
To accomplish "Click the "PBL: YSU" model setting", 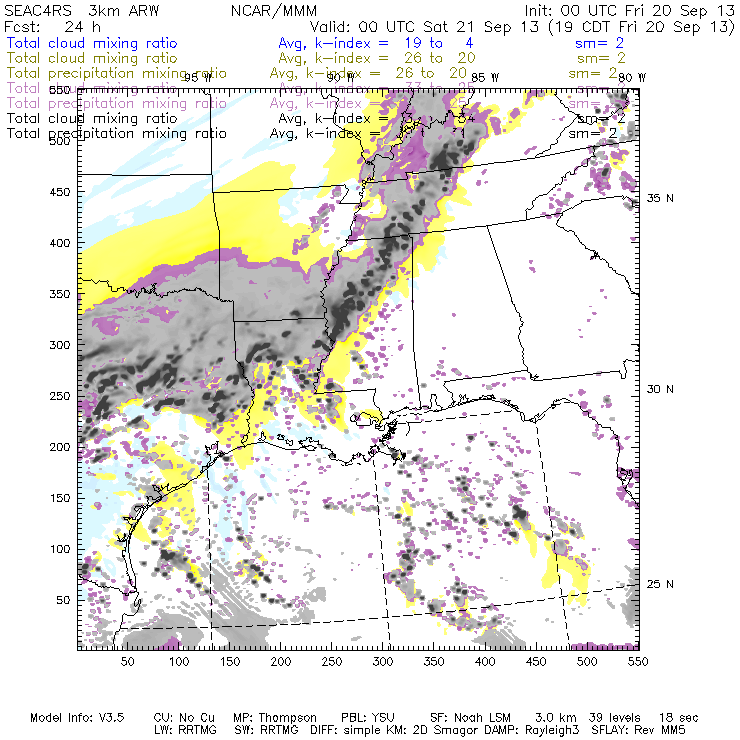I will (x=368, y=718).
